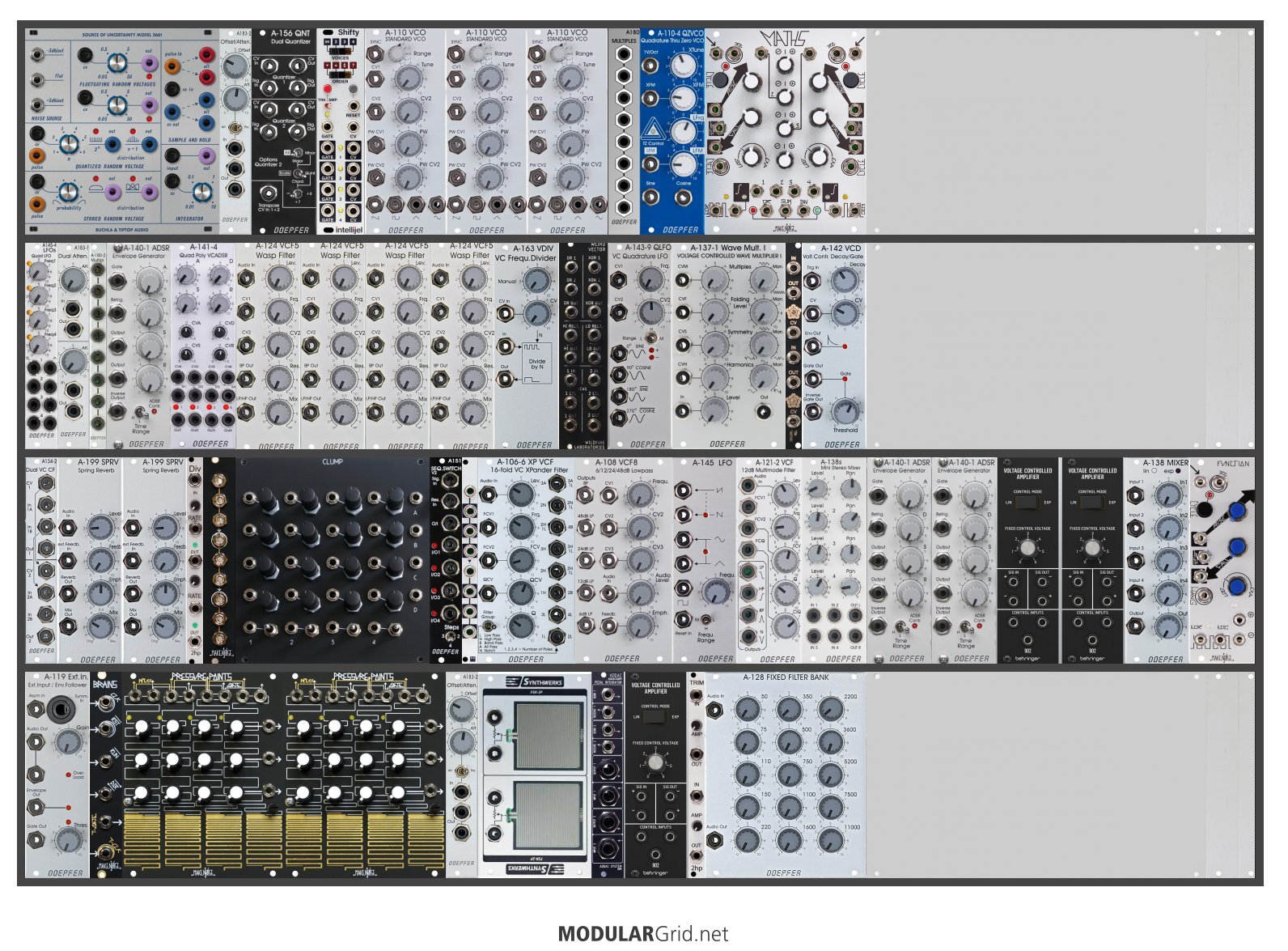
Task: Select the Source of Uncertainty Model 266e module
Action: coord(122,132)
